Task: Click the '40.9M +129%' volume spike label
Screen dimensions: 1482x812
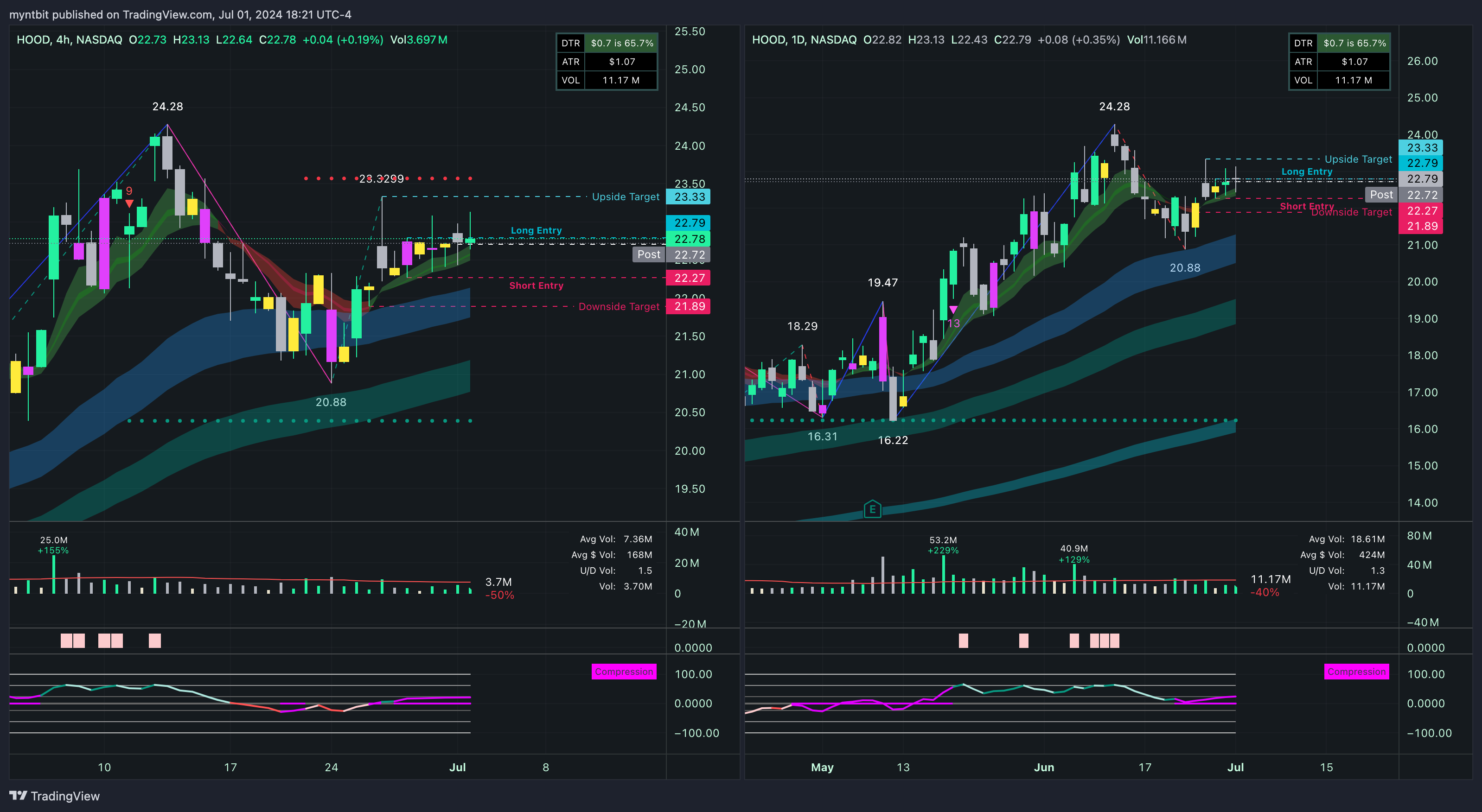Action: click(1074, 554)
